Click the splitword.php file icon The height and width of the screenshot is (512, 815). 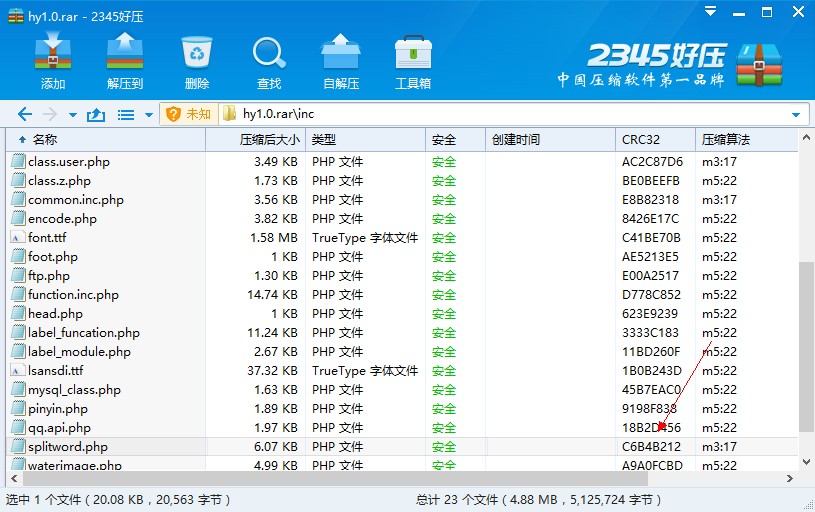18,447
